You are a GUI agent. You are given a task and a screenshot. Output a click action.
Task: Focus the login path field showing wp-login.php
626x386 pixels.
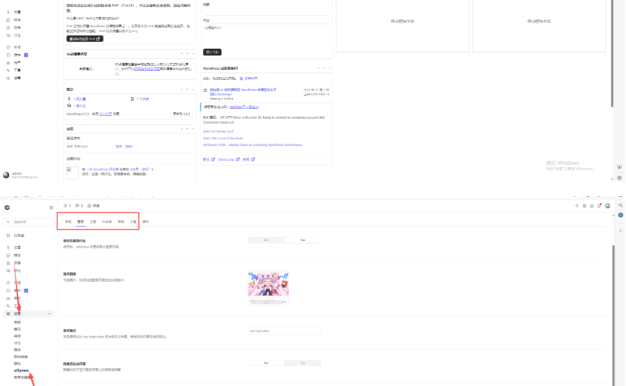pyautogui.click(x=284, y=331)
